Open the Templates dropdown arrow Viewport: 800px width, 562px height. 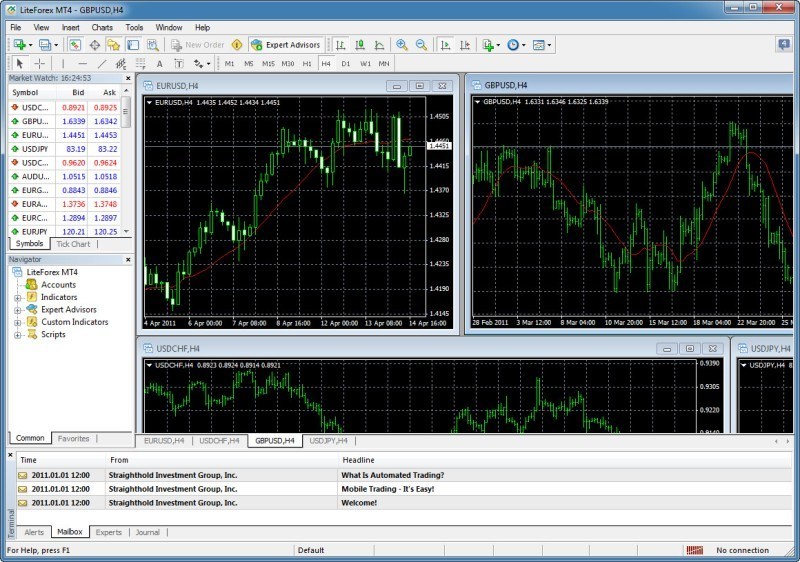549,45
